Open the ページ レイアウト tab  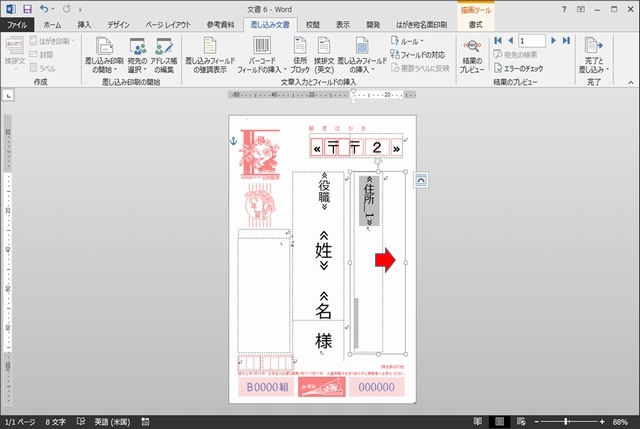tap(168, 25)
